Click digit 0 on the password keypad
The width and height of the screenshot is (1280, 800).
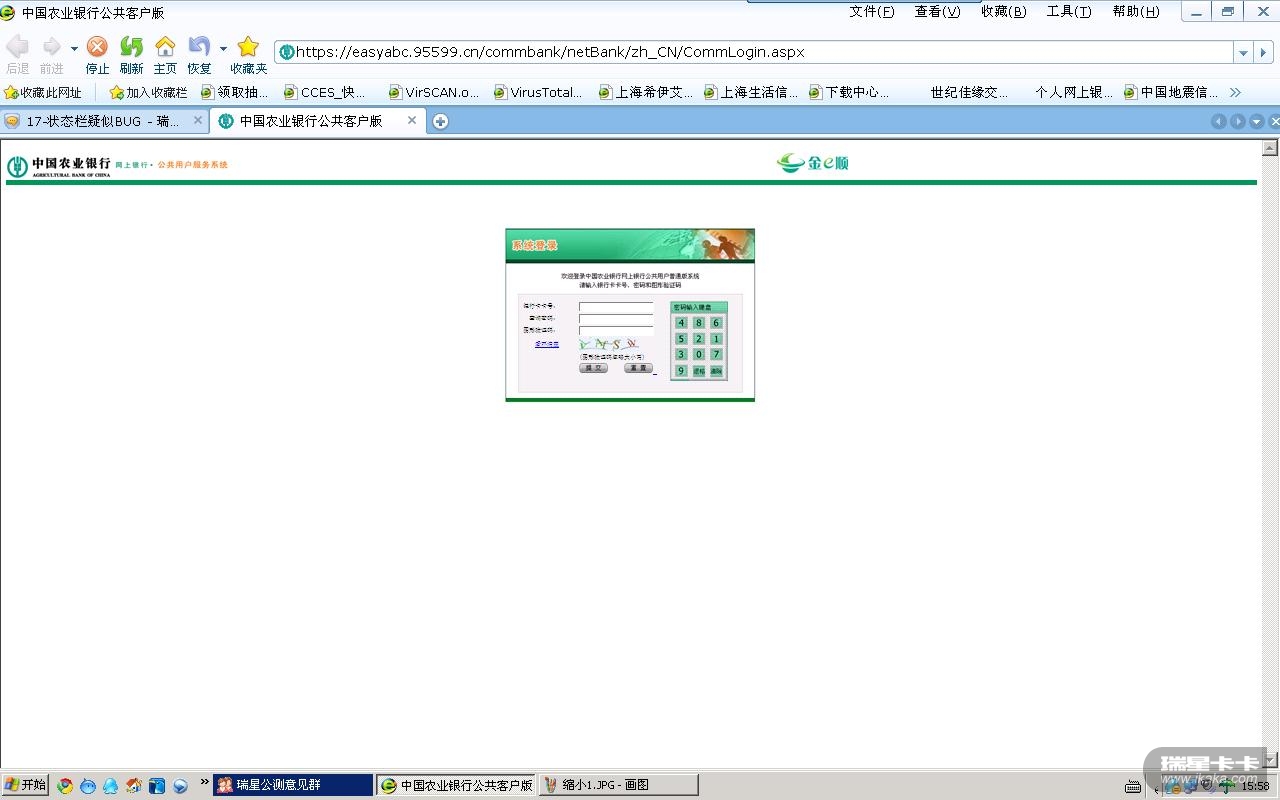699,355
